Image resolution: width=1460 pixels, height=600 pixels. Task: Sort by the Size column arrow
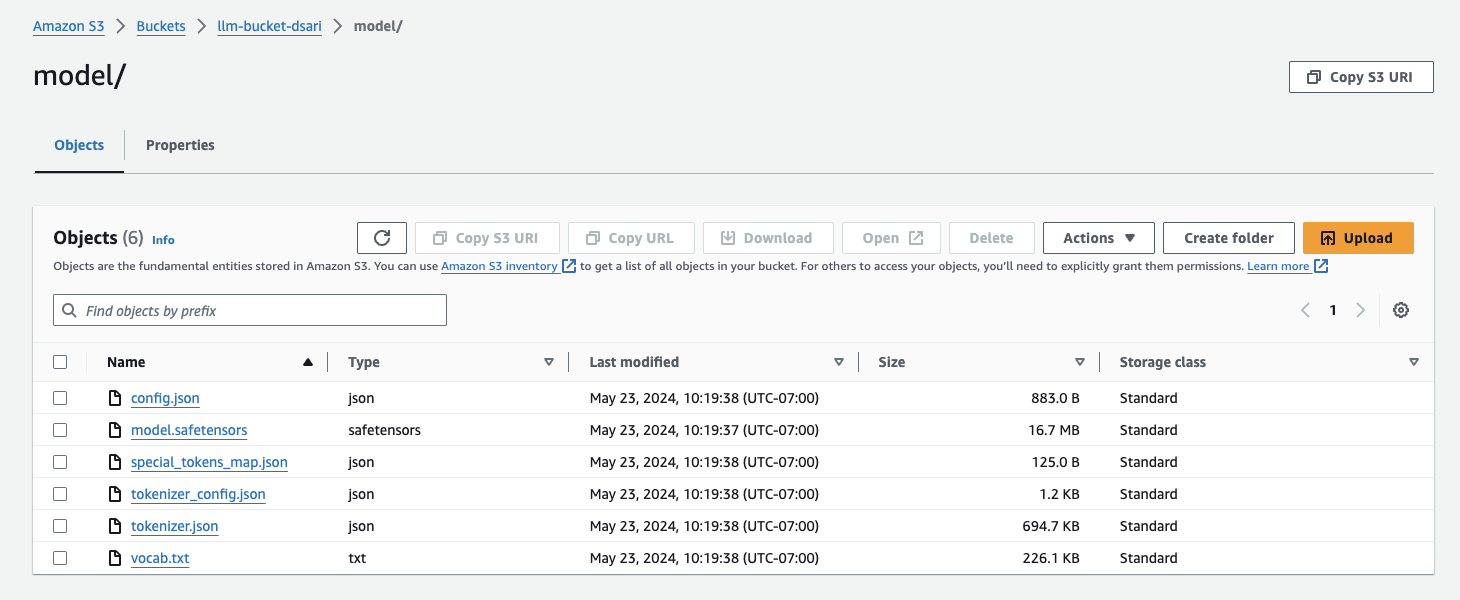pos(1079,362)
